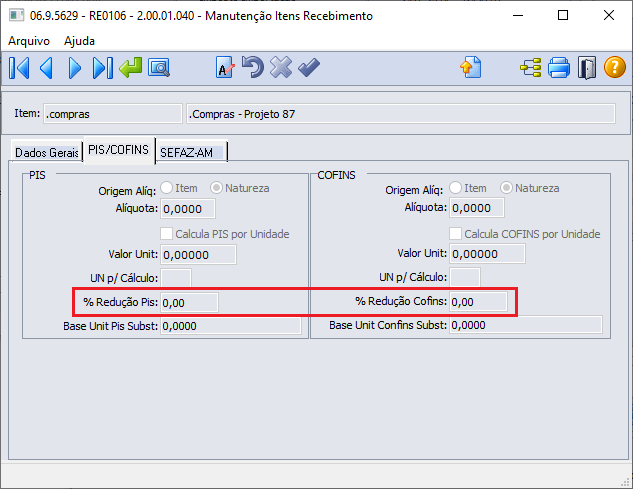
Task: Open the orange help question icon
Action: click(615, 67)
